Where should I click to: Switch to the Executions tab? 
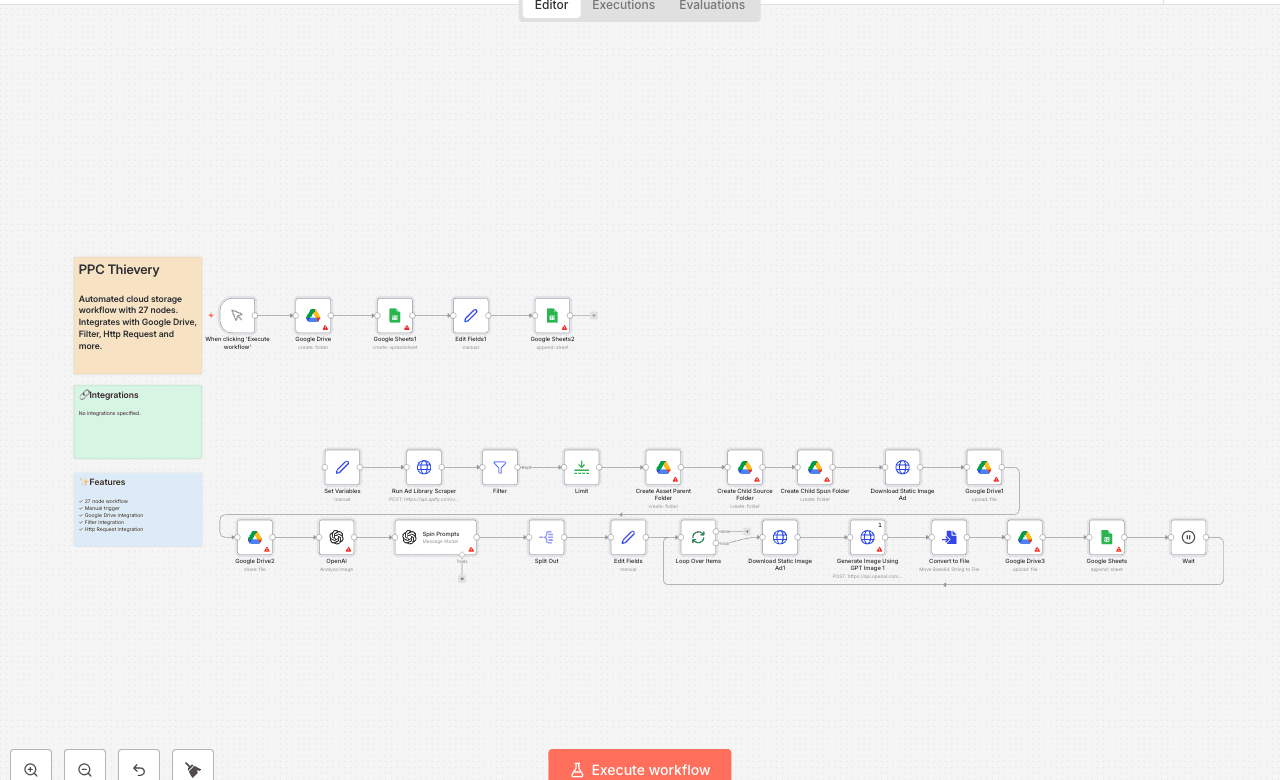pos(623,6)
